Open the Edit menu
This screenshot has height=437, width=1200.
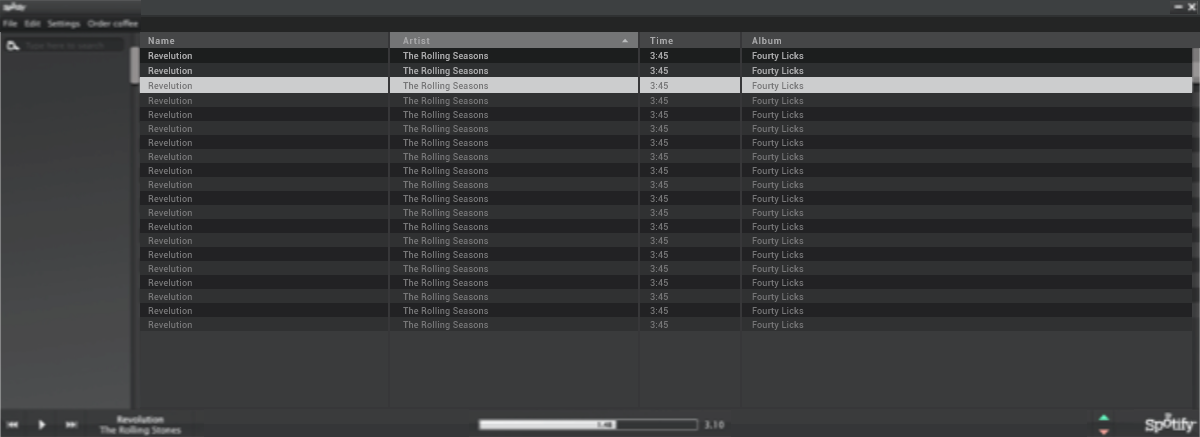[33, 23]
